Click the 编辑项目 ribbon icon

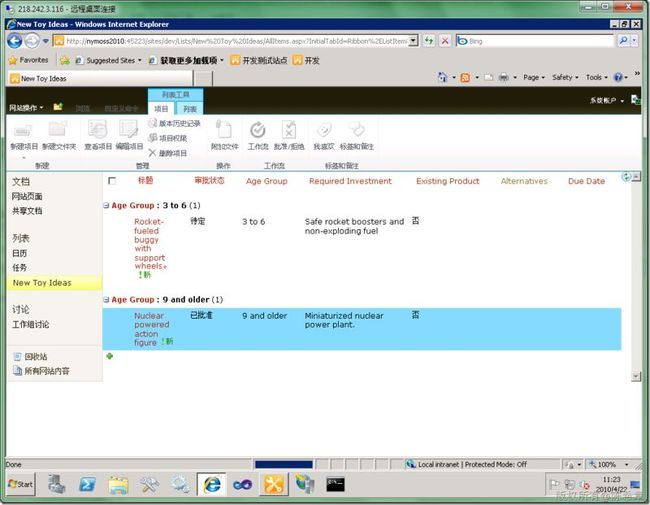click(129, 129)
